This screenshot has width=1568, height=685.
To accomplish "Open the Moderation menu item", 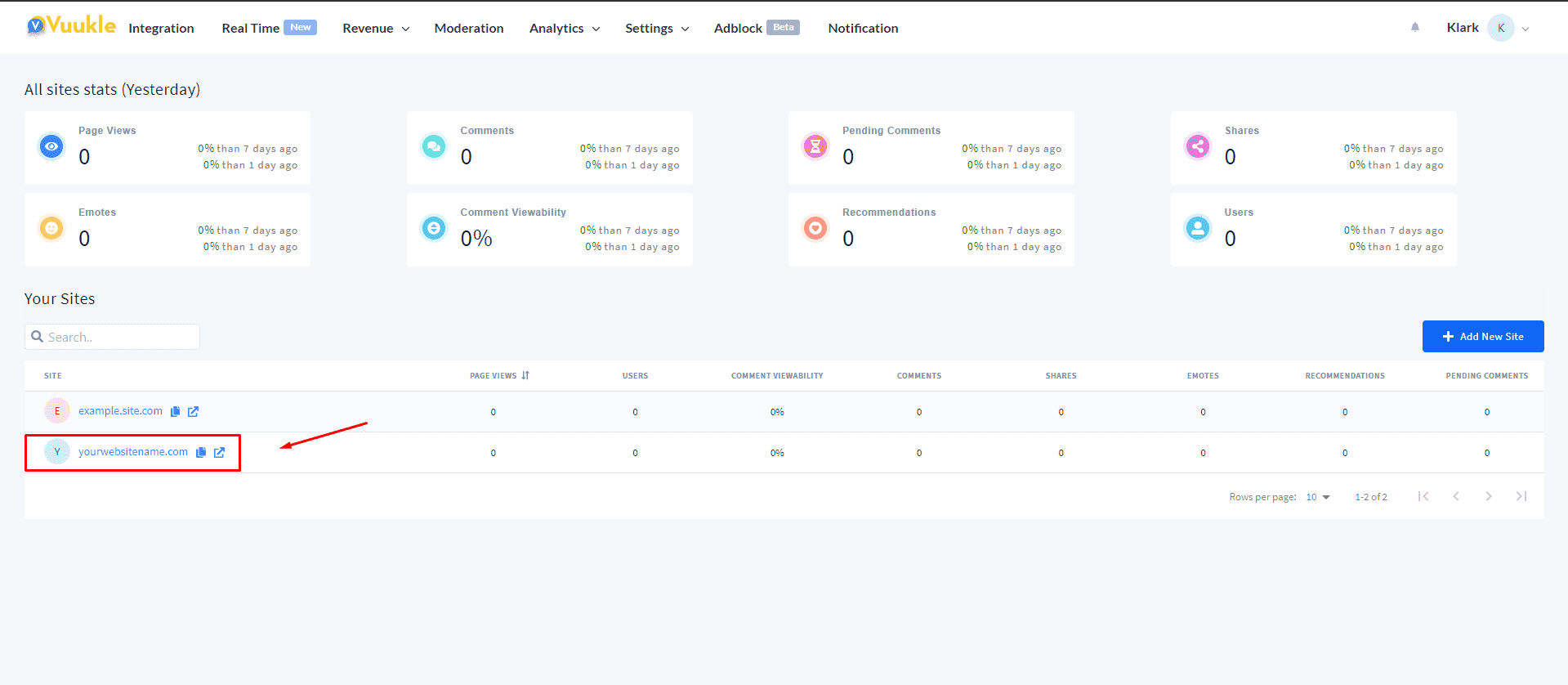I will [469, 28].
